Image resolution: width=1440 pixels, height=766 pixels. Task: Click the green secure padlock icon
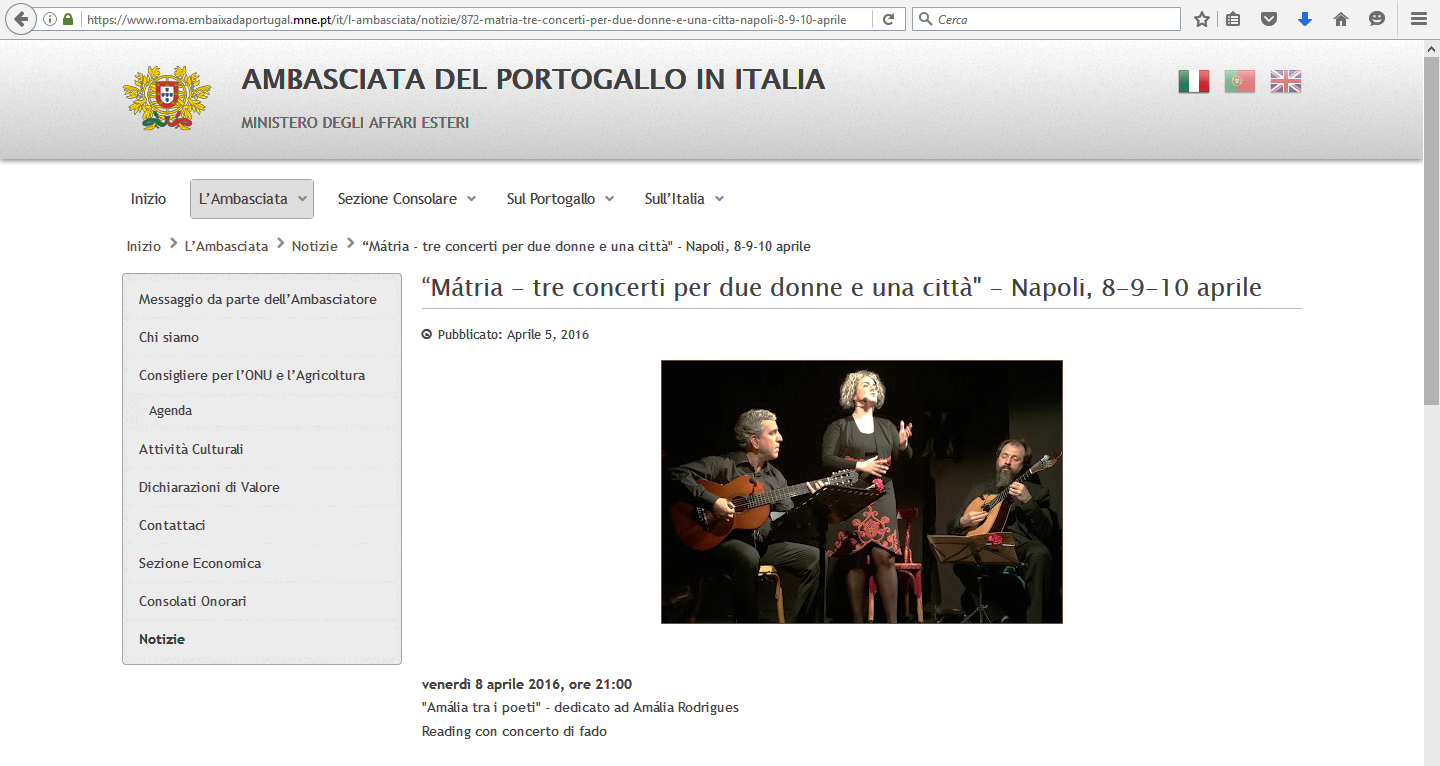click(68, 19)
